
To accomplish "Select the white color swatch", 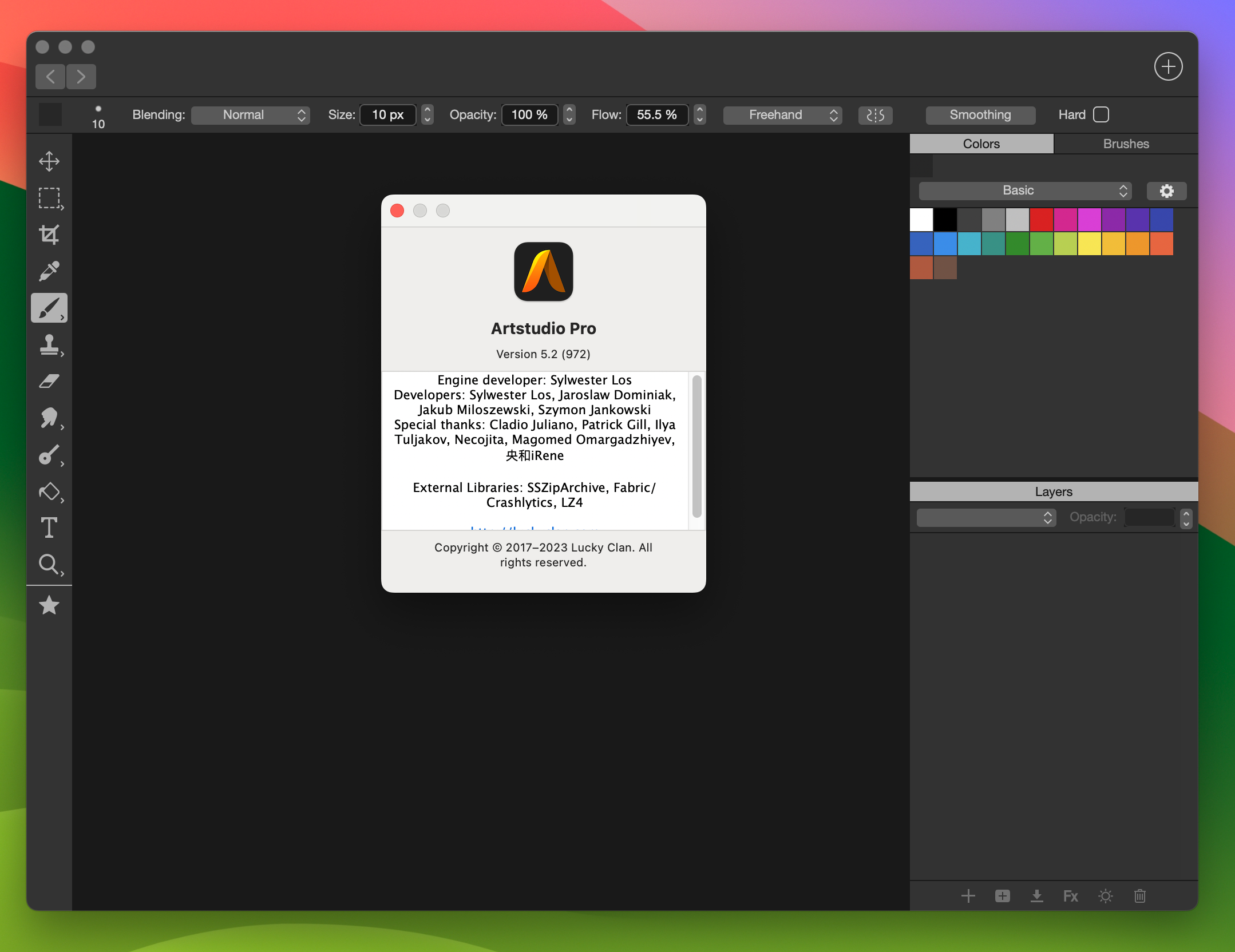I will point(921,217).
